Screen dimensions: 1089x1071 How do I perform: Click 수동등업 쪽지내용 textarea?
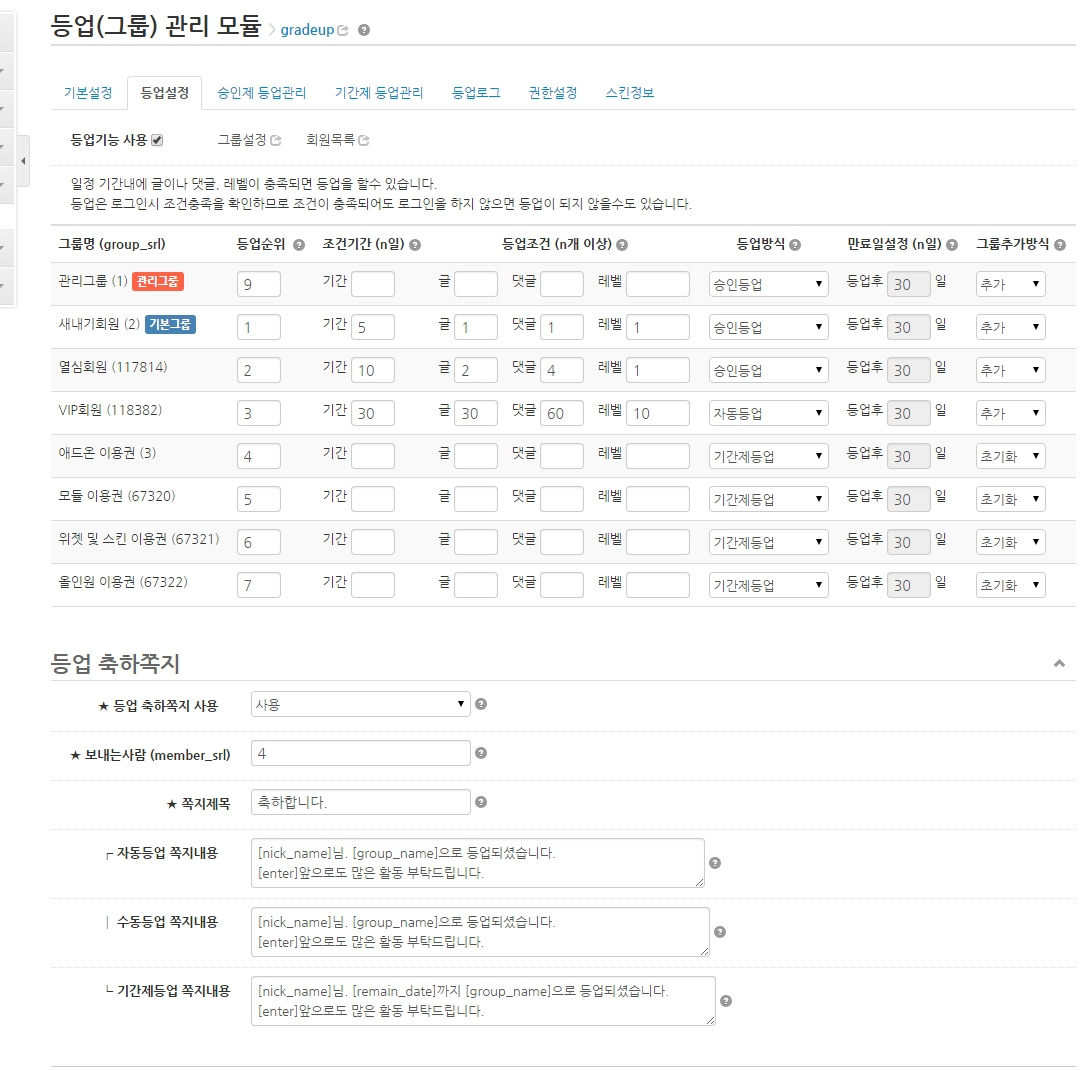[480, 931]
